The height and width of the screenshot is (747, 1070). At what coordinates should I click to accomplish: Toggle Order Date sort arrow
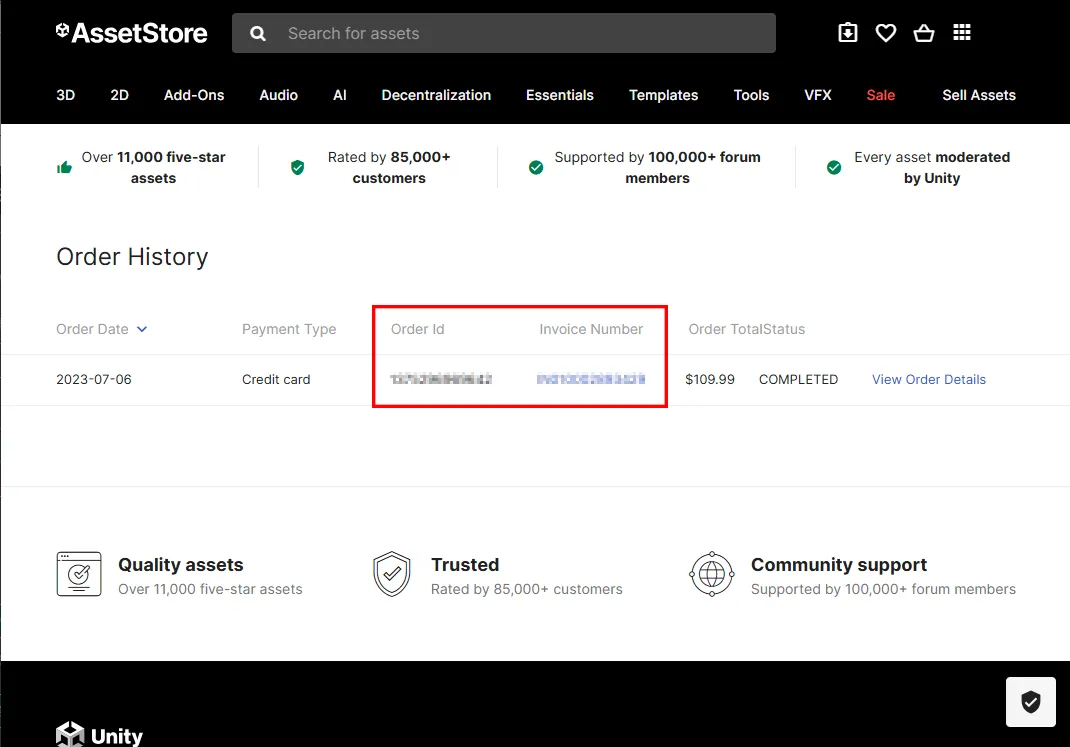142,329
